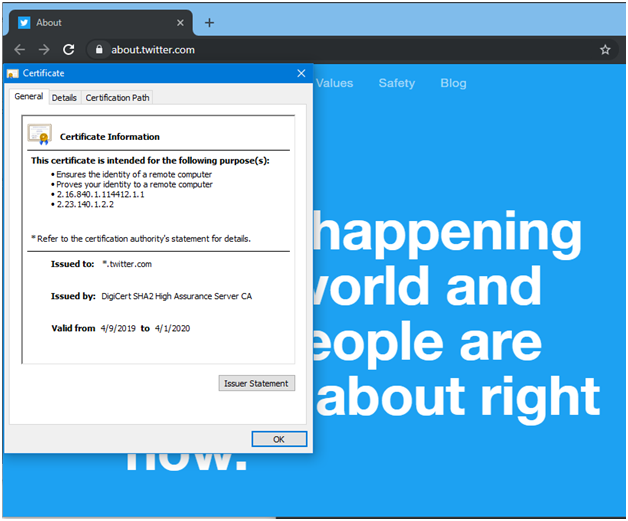Confirm the dialog with OK
Image resolution: width=628 pixels, height=521 pixels.
[279, 439]
